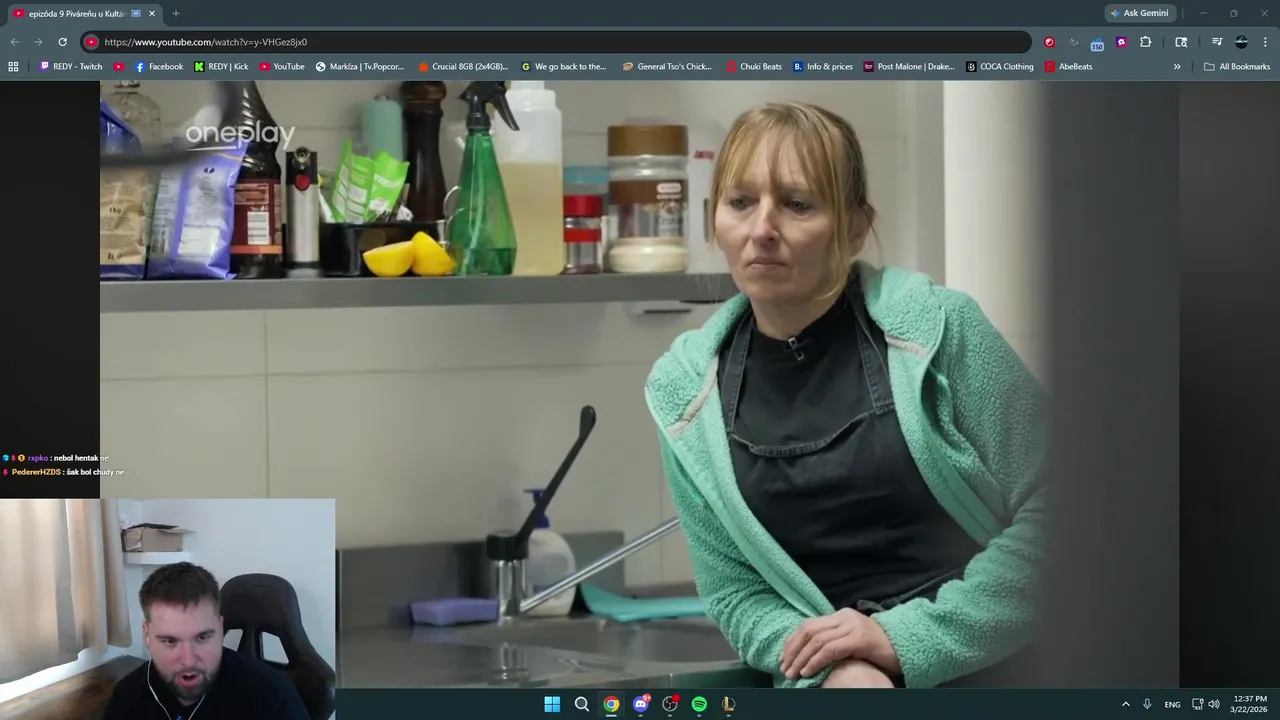Open the All Bookmarks folder
The image size is (1280, 720).
point(1237,67)
